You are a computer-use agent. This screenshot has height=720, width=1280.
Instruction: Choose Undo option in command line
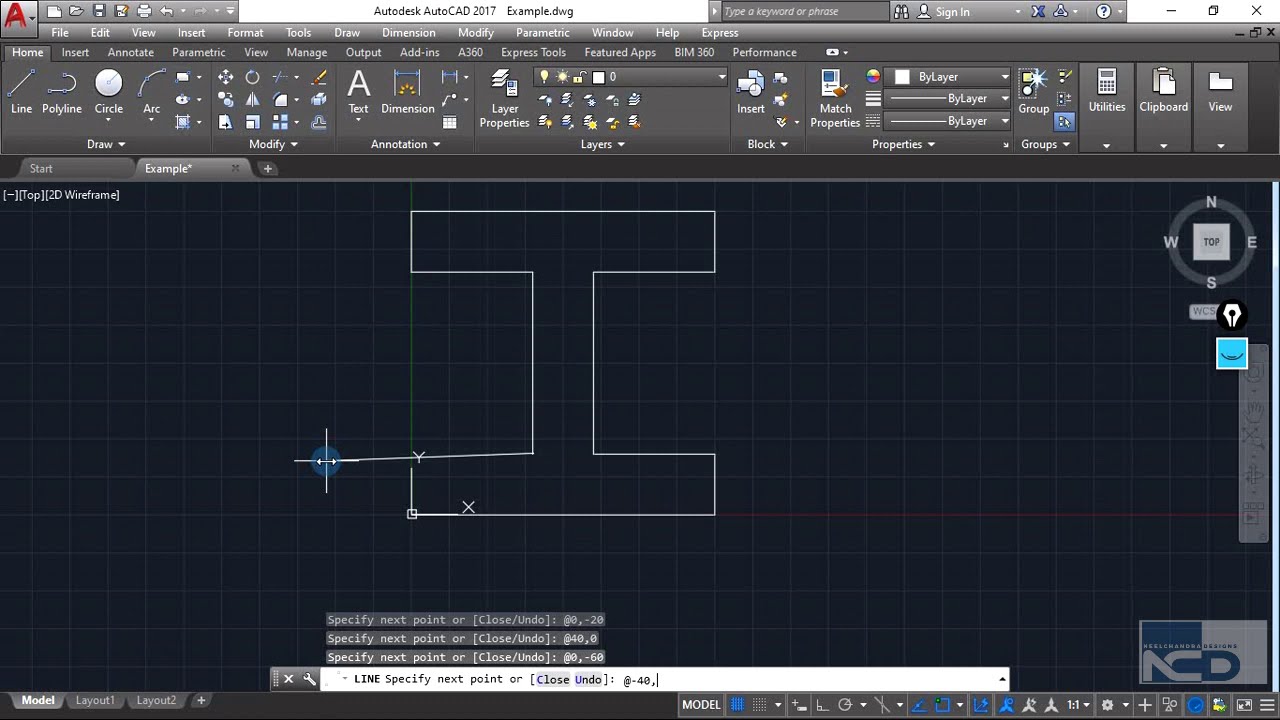click(x=588, y=680)
